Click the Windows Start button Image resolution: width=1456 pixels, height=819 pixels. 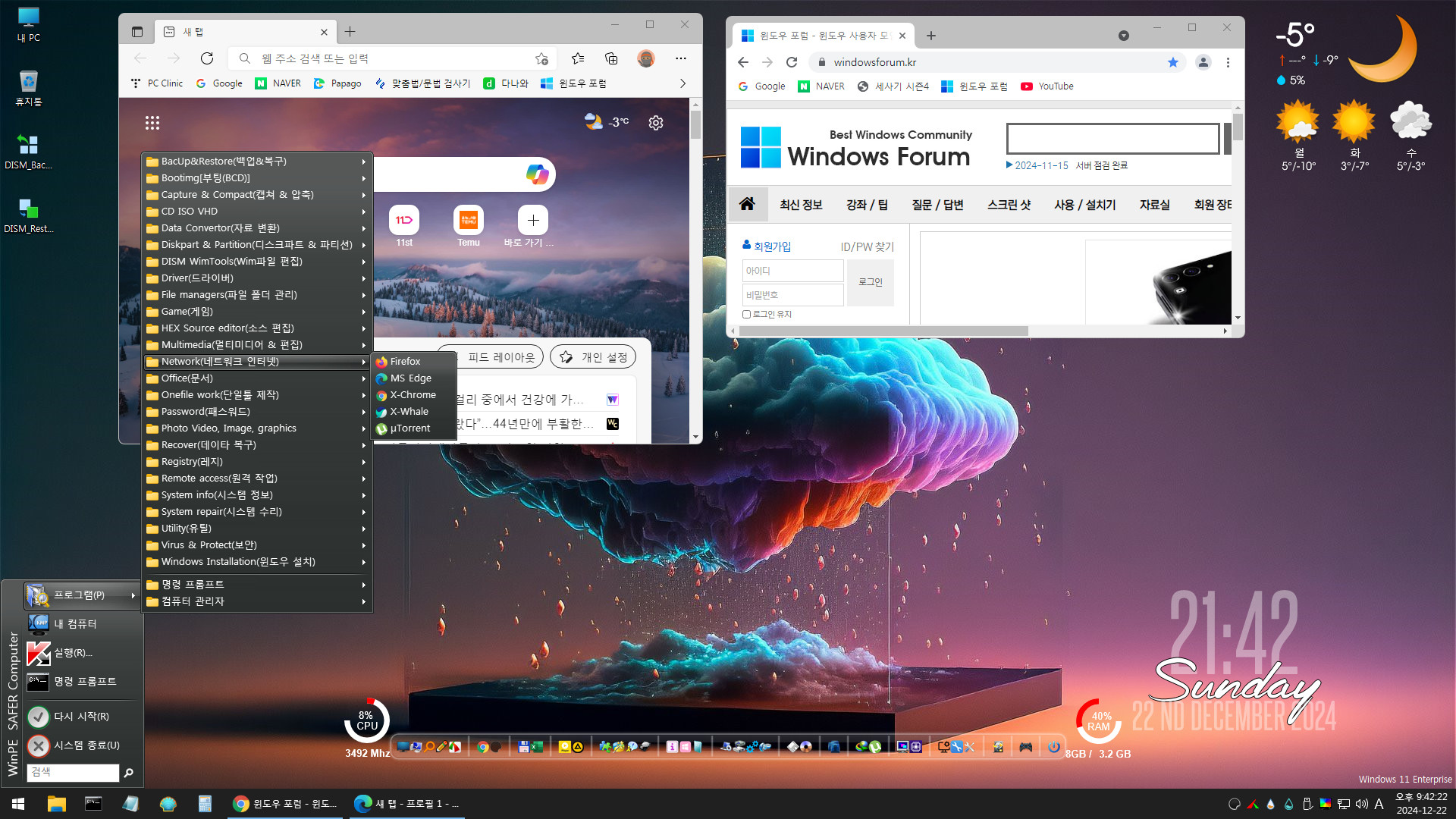click(x=18, y=804)
